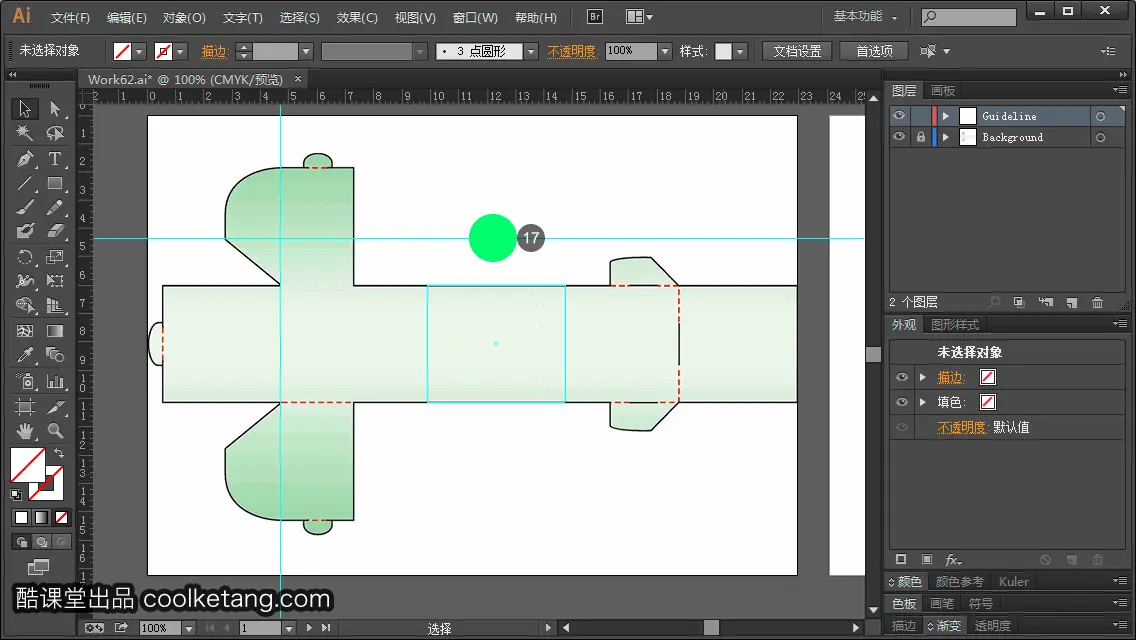Toggle stroke attribute visibility in Appearance
The height and width of the screenshot is (640, 1136).
(x=902, y=377)
